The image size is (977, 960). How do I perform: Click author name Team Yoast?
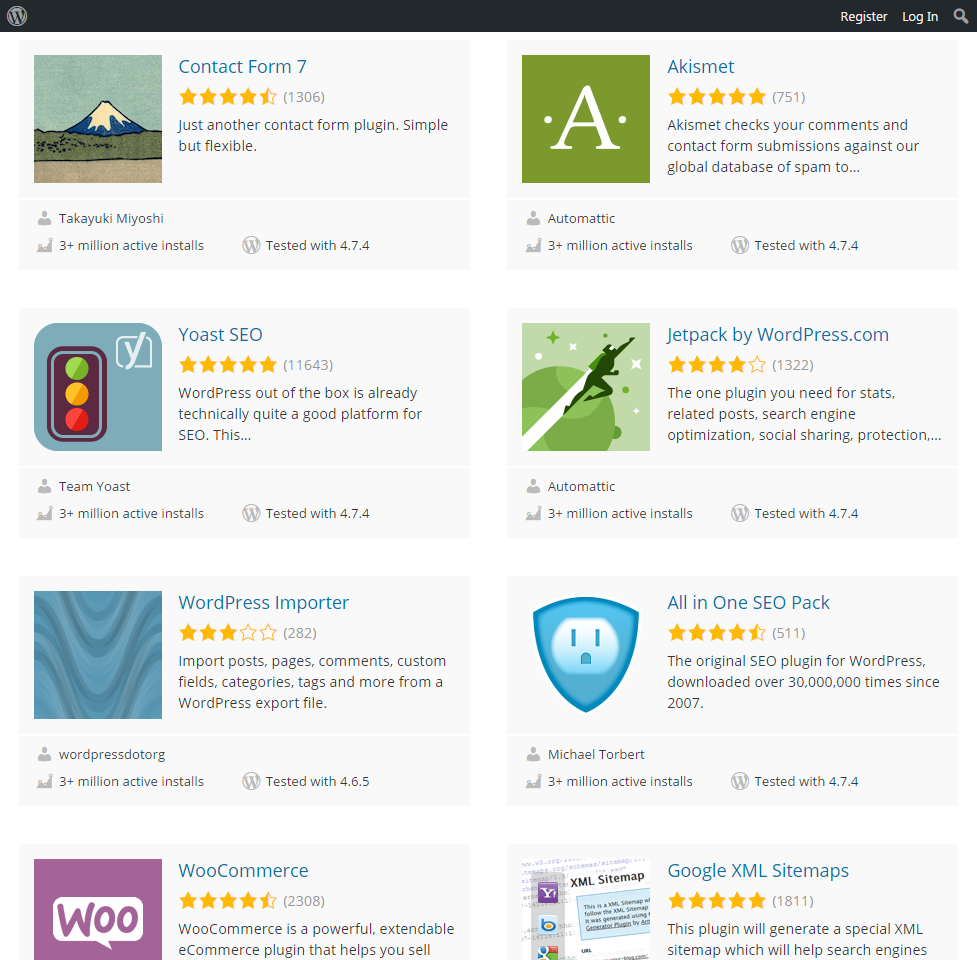94,487
